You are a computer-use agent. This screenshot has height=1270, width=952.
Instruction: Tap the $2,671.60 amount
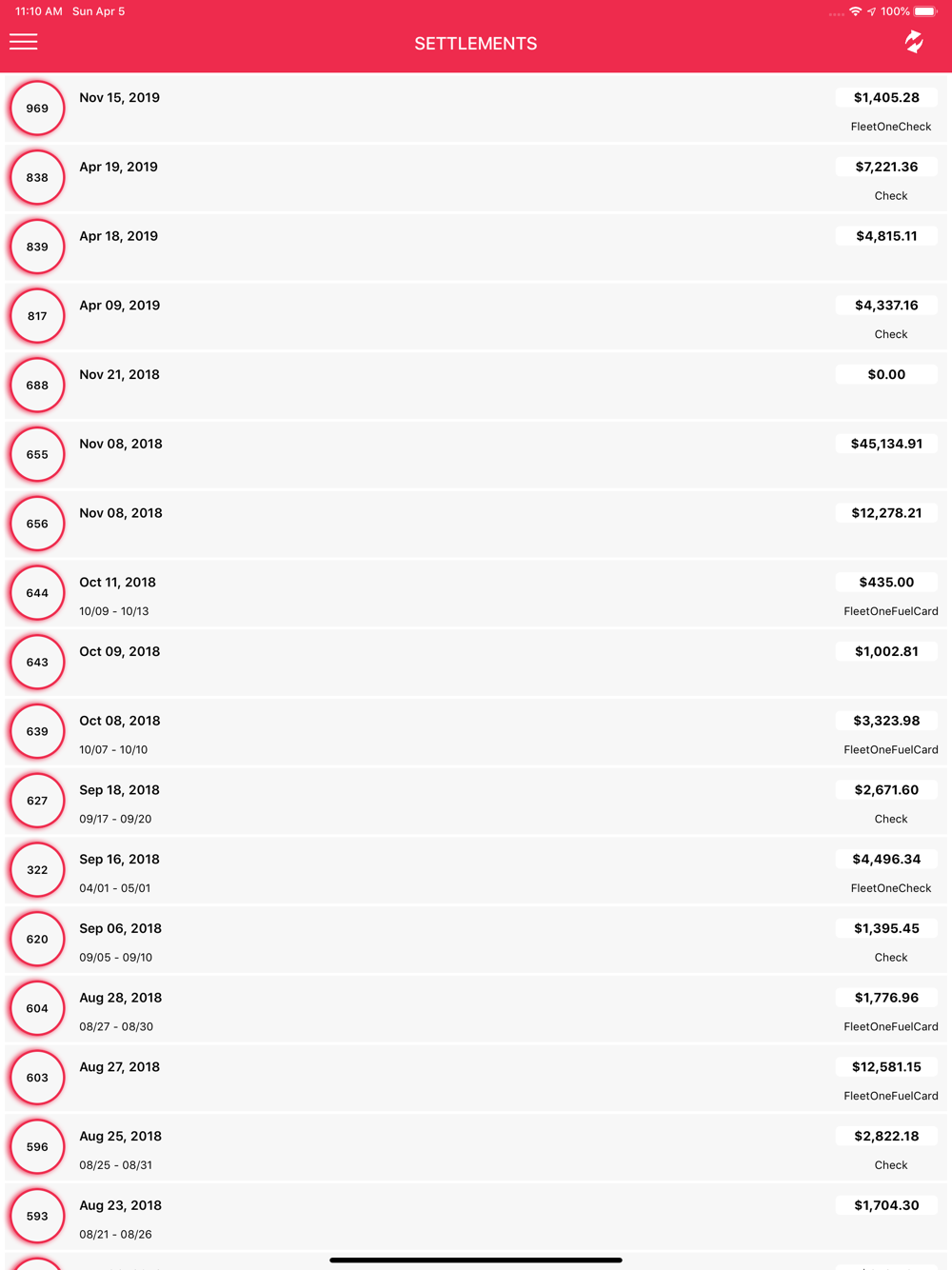coord(886,790)
